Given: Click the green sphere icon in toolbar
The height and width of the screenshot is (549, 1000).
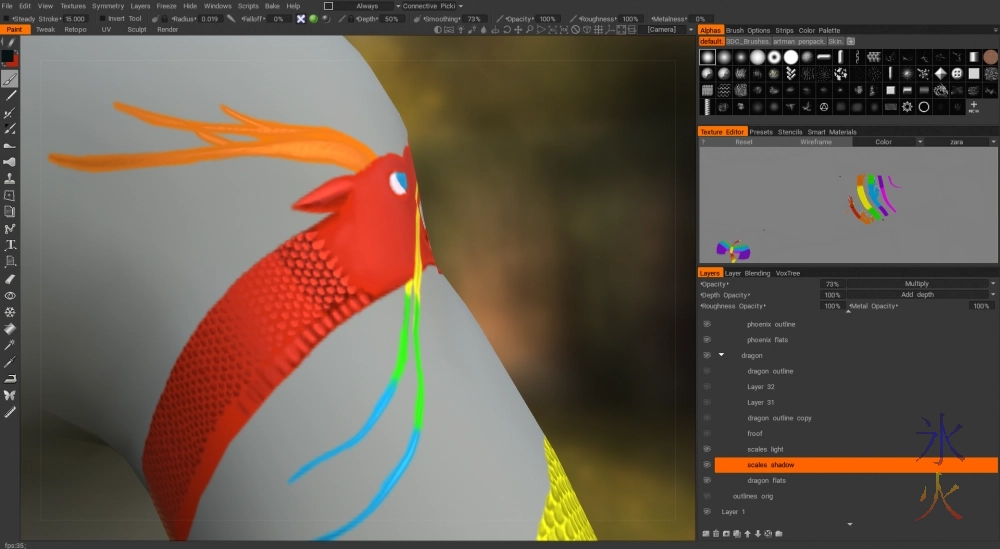Looking at the screenshot, I should 313,19.
